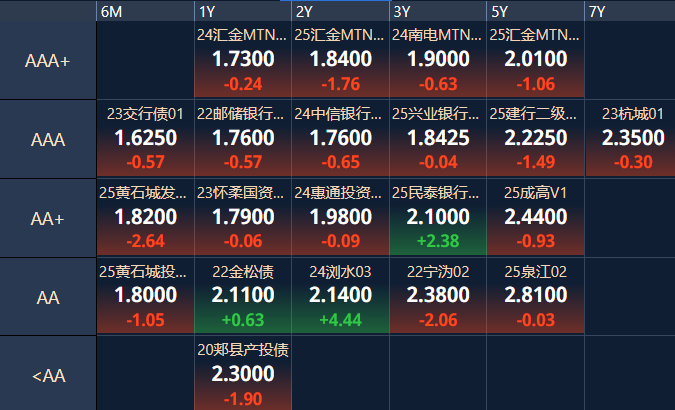Open the 25泉江02 bond at 2.8100
Image resolution: width=675 pixels, height=410 pixels.
pos(535,296)
